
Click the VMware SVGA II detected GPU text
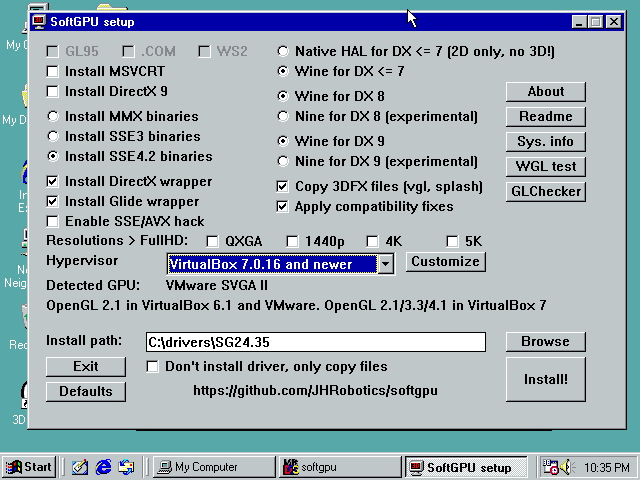pyautogui.click(x=216, y=285)
